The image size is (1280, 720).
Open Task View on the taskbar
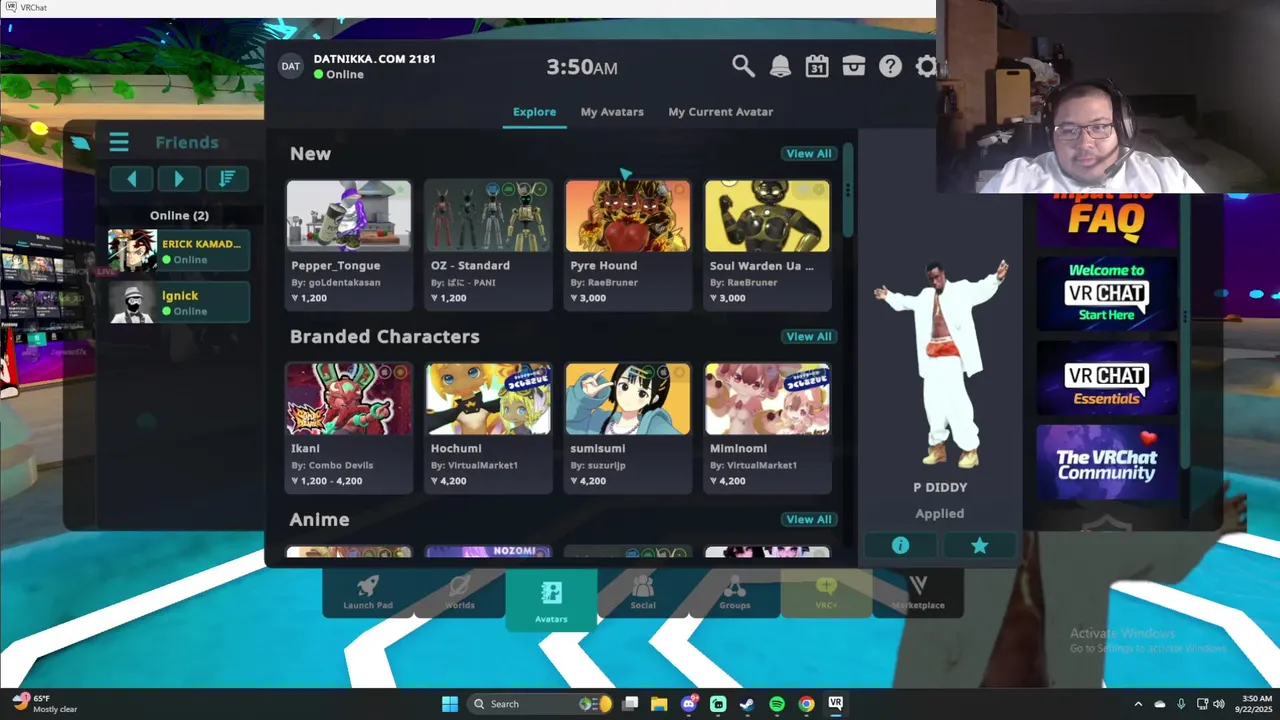tap(630, 704)
